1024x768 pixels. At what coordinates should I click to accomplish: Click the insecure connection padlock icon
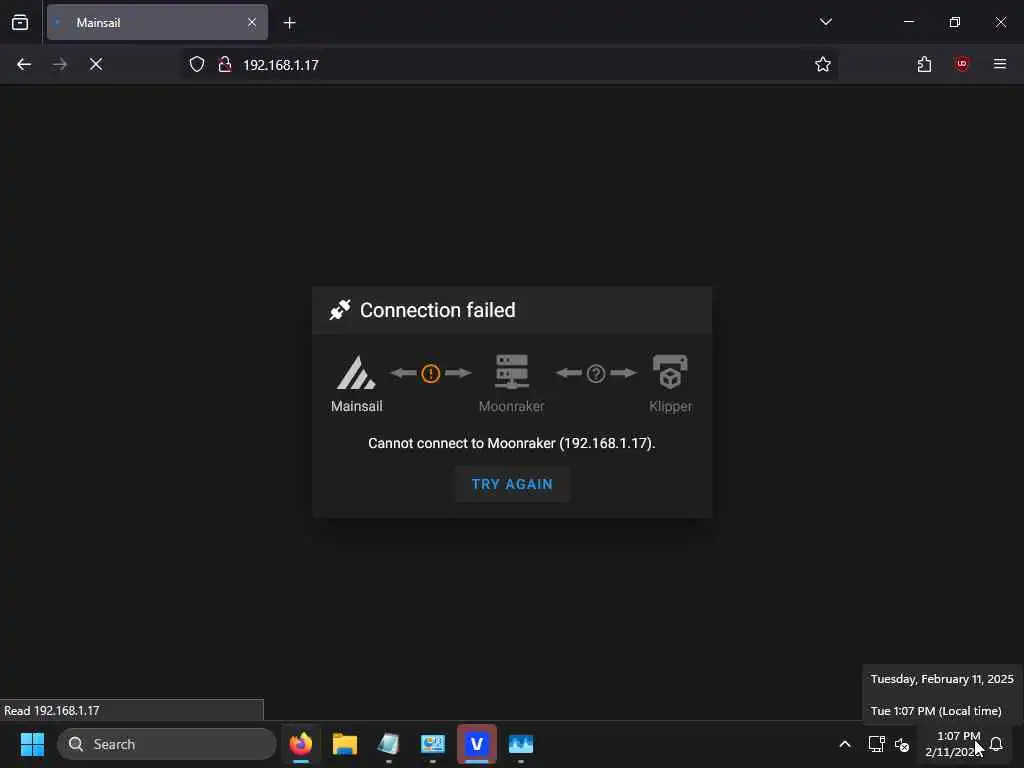point(225,64)
